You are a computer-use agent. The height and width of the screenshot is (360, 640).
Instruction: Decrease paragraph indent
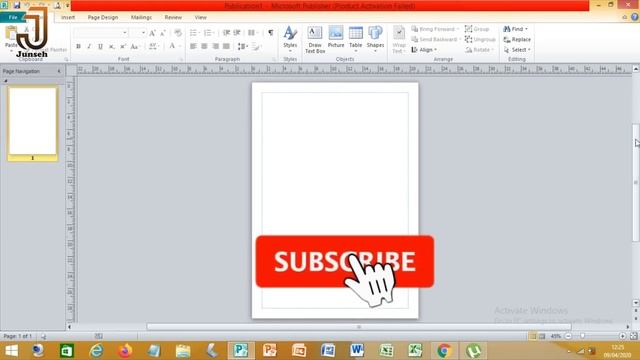[x=226, y=33]
